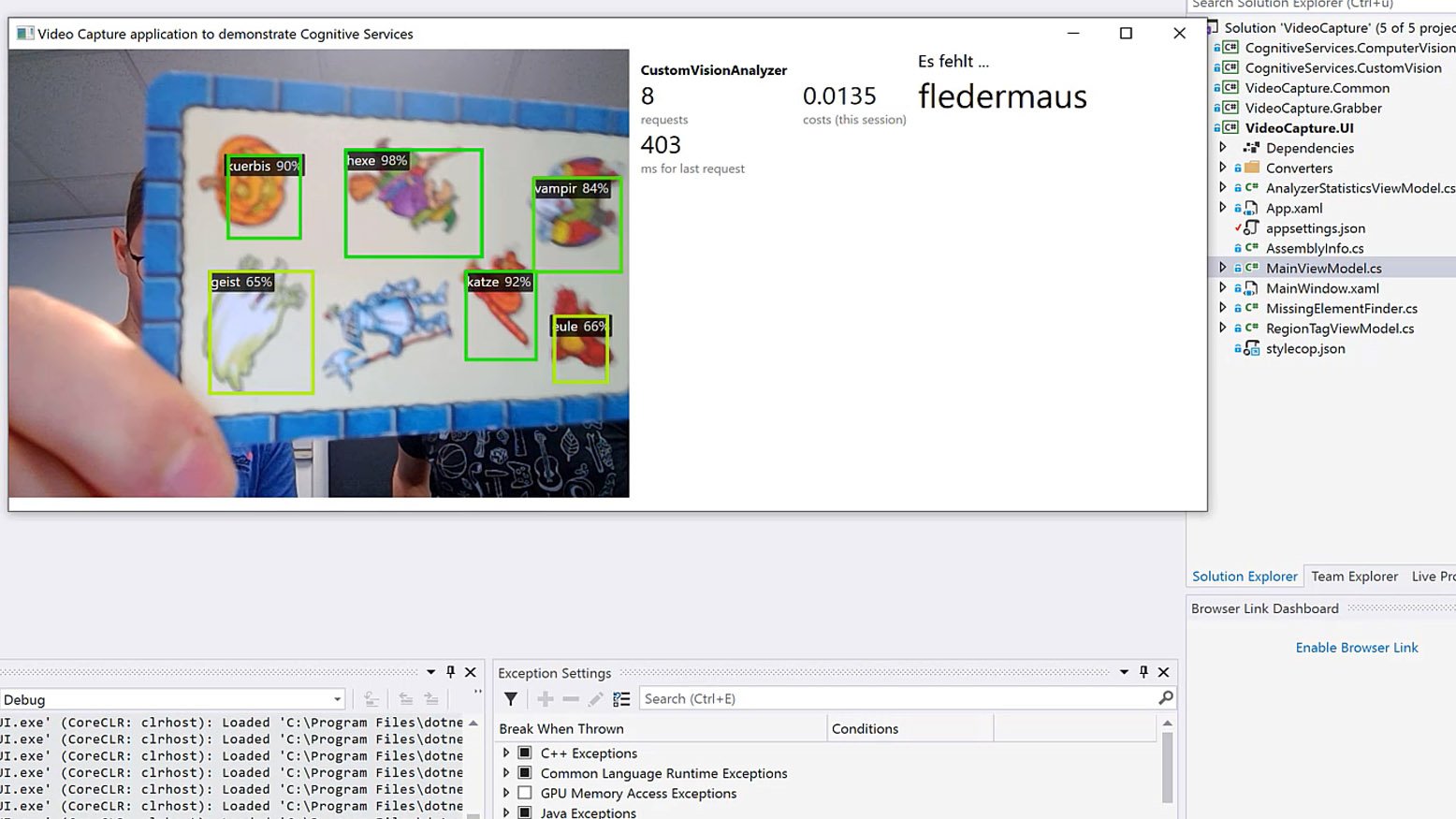Select the VideoCapture.Common project
The image size is (1456, 819).
(x=1317, y=88)
